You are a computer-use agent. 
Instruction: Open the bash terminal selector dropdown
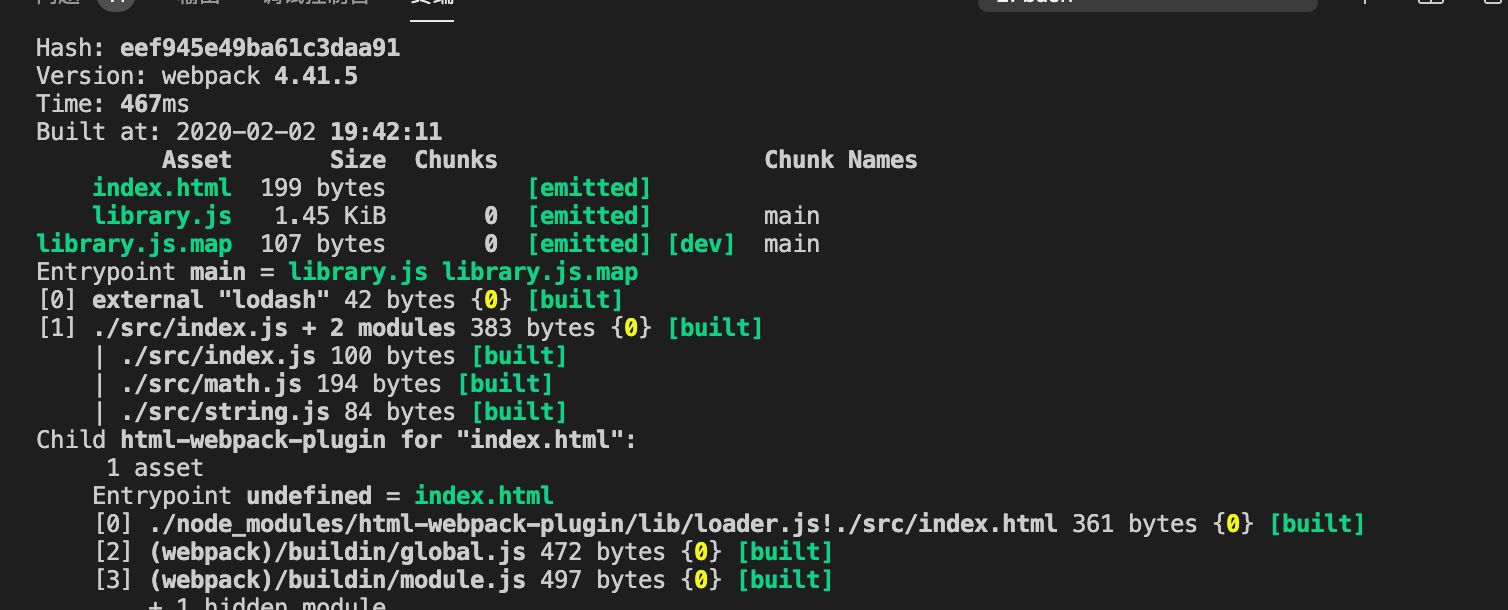(1147, 3)
